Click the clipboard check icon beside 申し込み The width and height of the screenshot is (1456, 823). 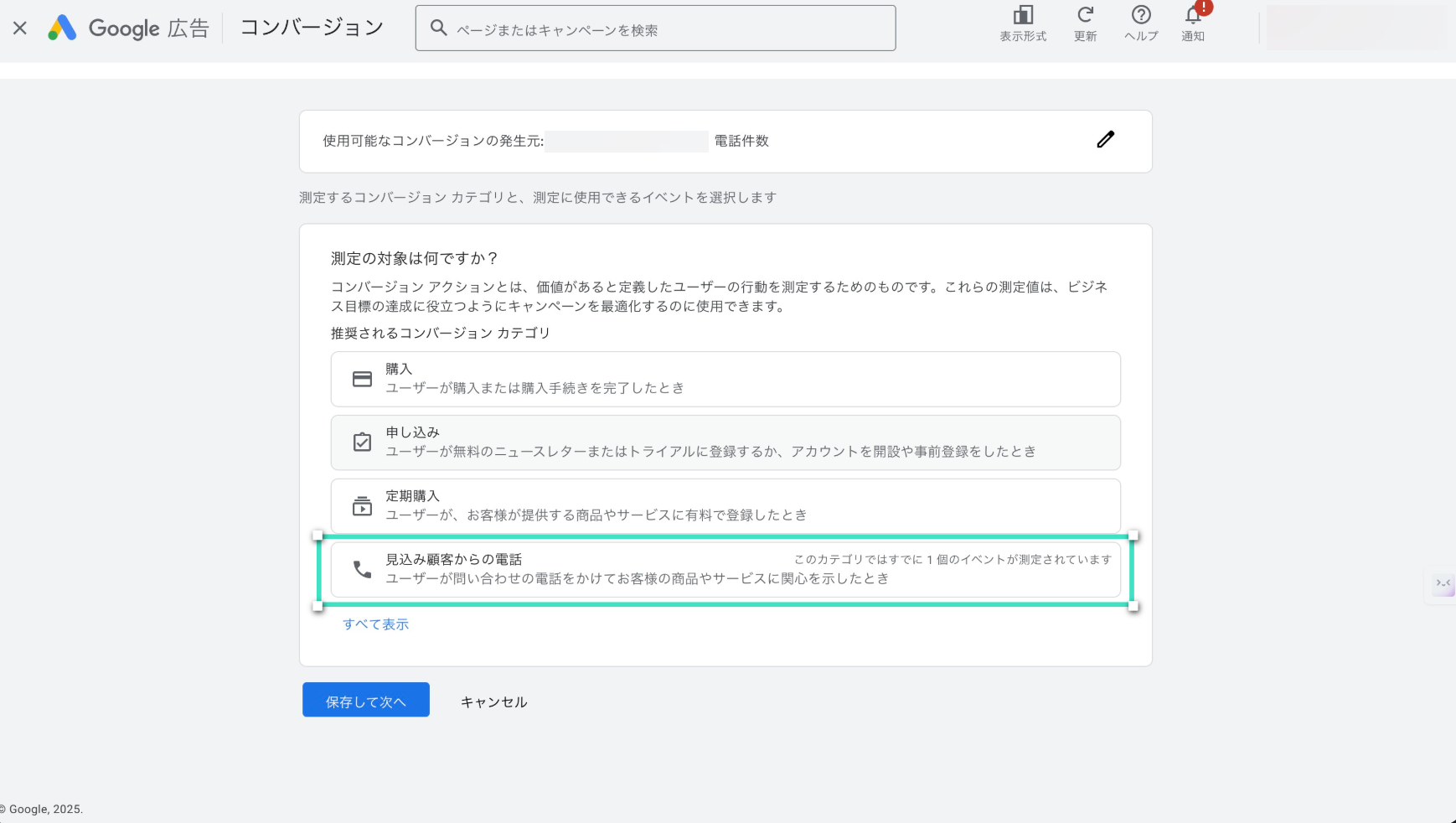(x=362, y=443)
